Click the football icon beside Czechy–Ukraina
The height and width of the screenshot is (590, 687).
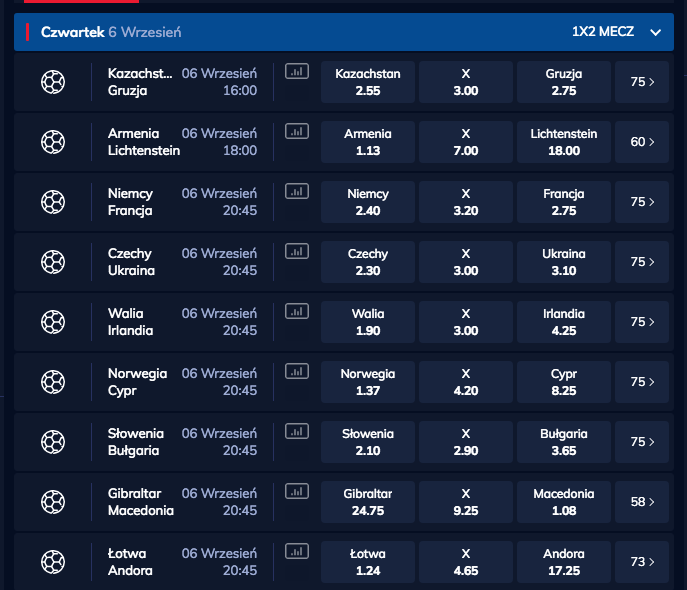pyautogui.click(x=53, y=262)
